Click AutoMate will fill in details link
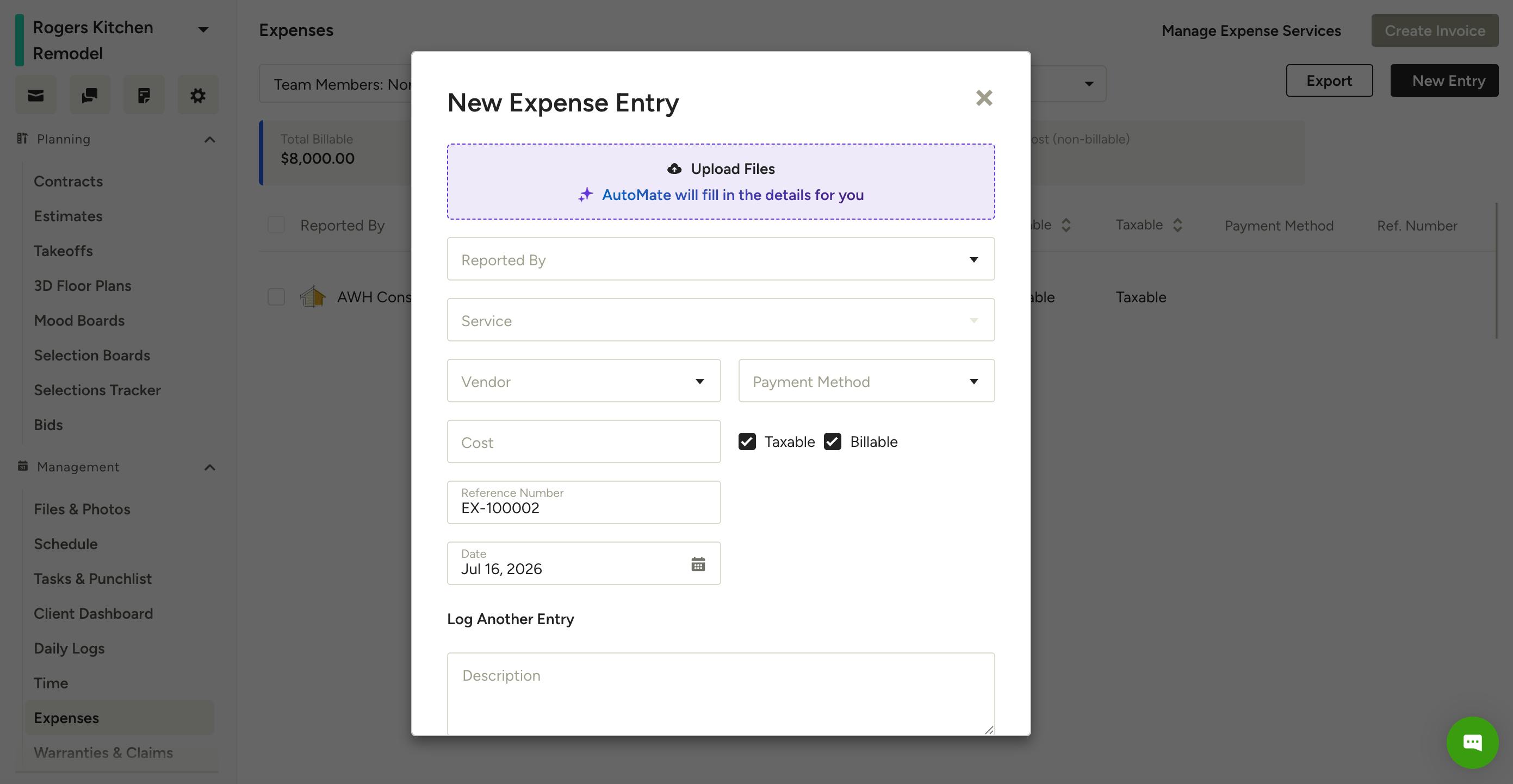This screenshot has width=1513, height=784. (x=733, y=195)
